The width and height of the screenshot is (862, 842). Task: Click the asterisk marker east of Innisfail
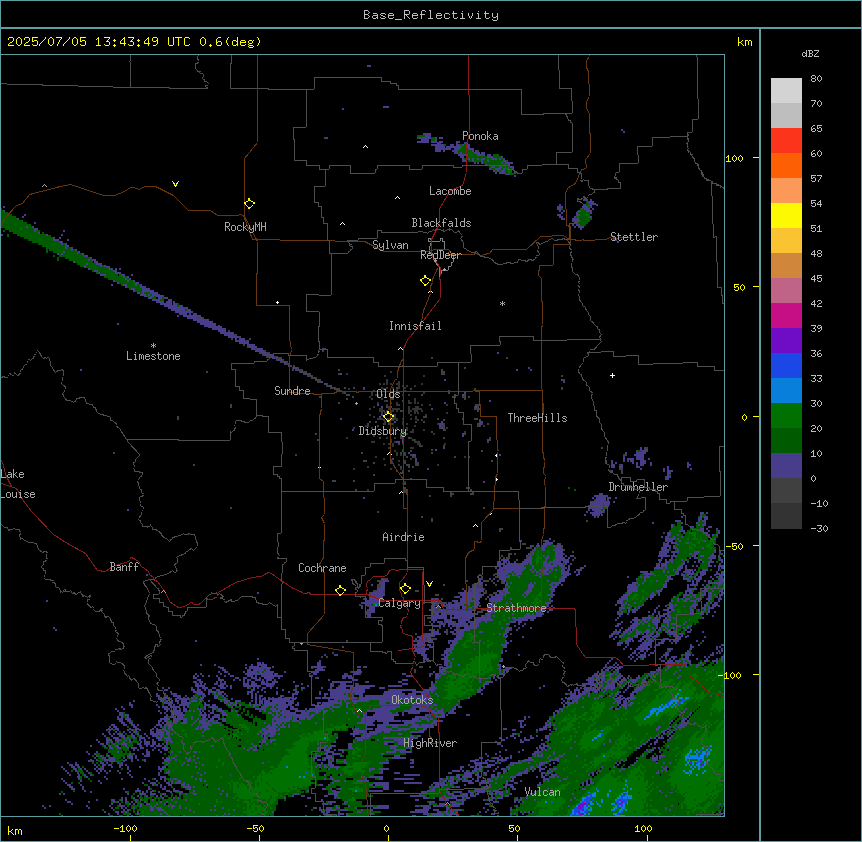click(502, 303)
